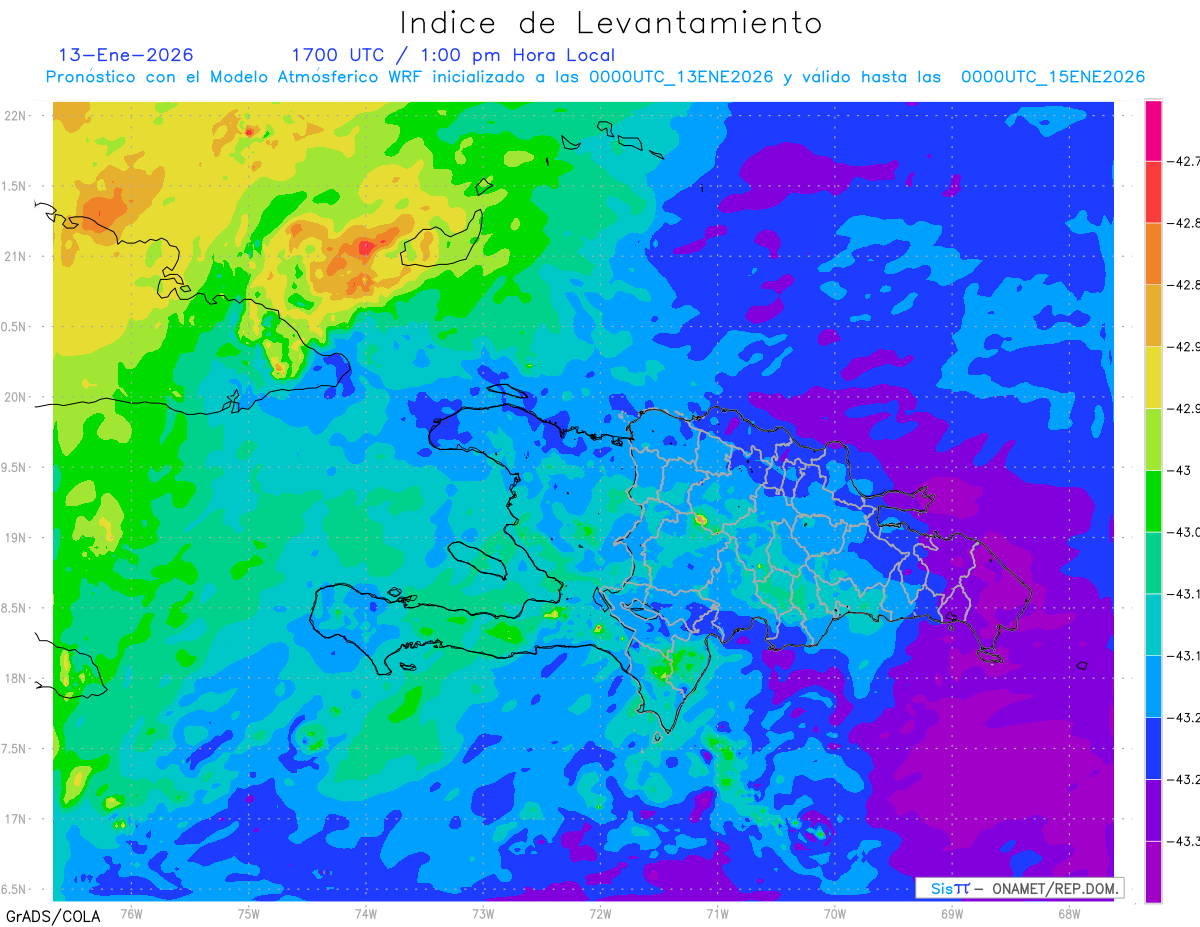1200x927 pixels.
Task: Click the longitude label '72W'
Action: click(600, 913)
